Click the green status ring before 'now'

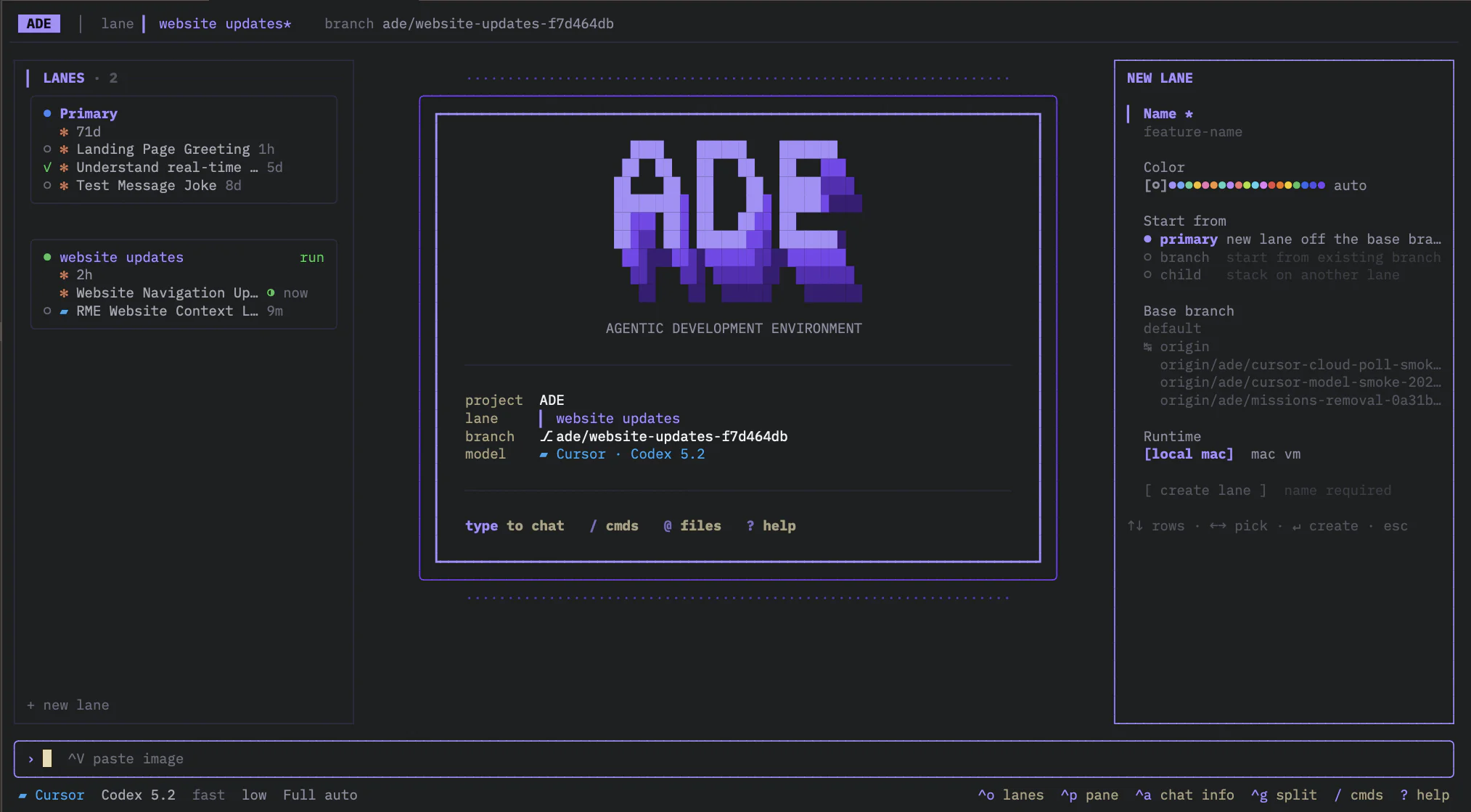point(271,293)
